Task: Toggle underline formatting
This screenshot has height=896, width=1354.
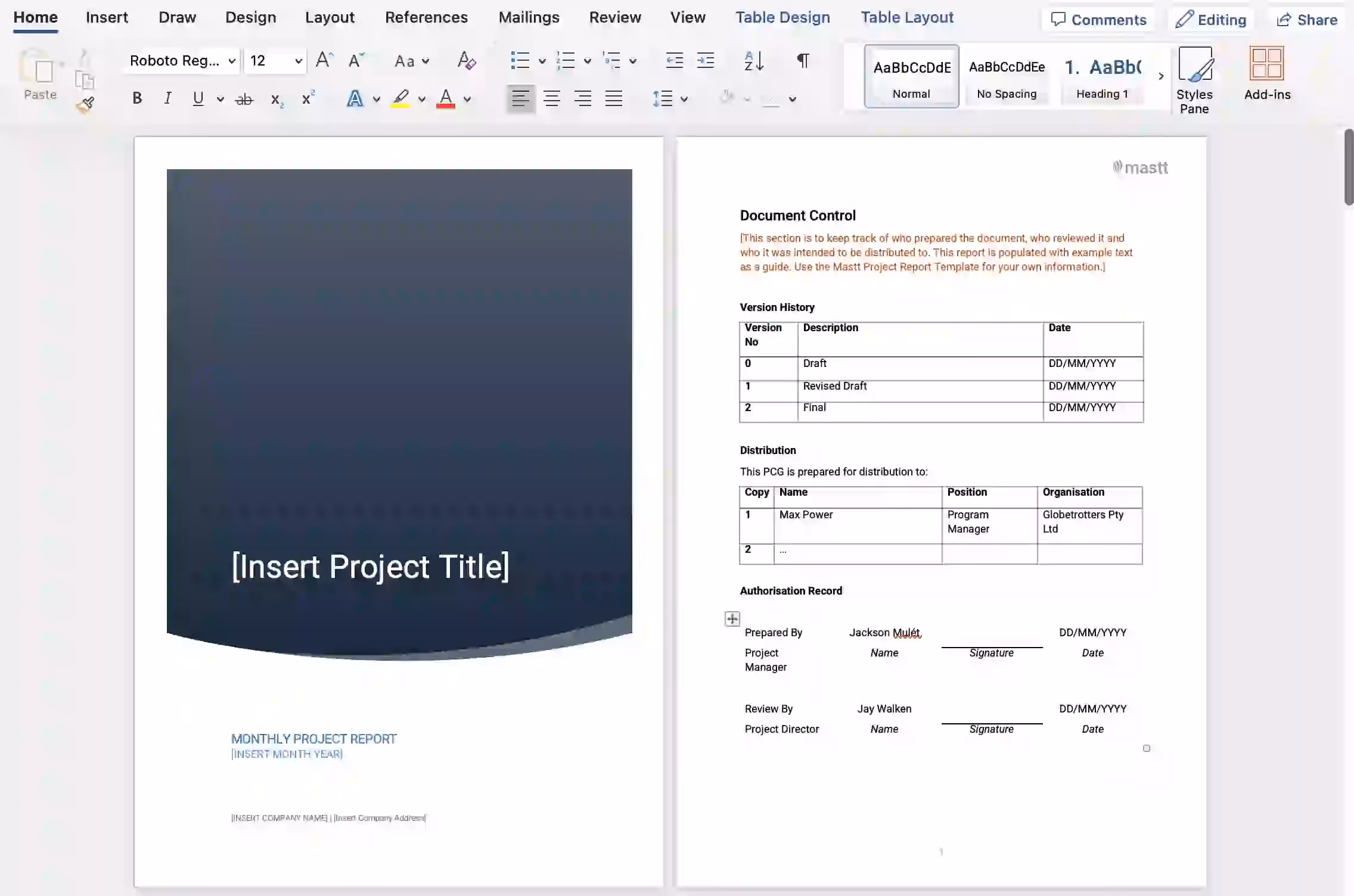Action: pyautogui.click(x=198, y=98)
